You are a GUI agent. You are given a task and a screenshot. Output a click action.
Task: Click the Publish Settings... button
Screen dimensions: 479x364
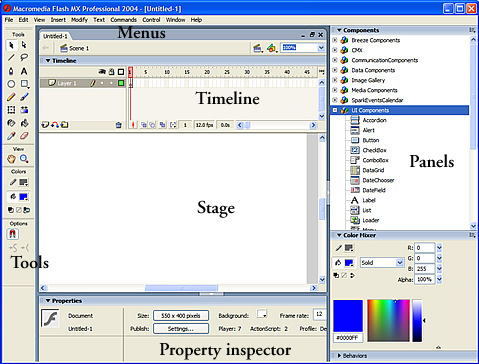click(181, 329)
